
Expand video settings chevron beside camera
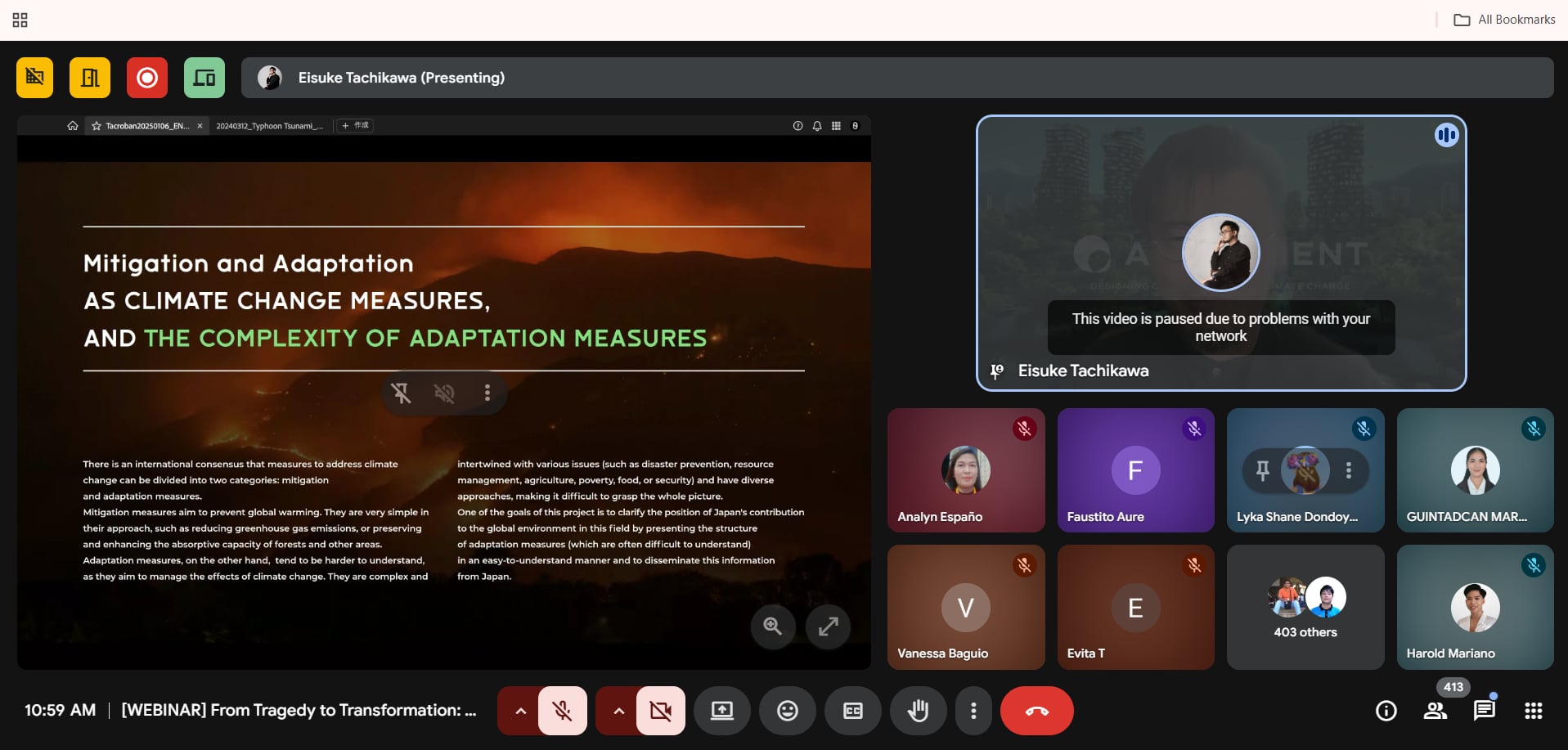coord(618,711)
